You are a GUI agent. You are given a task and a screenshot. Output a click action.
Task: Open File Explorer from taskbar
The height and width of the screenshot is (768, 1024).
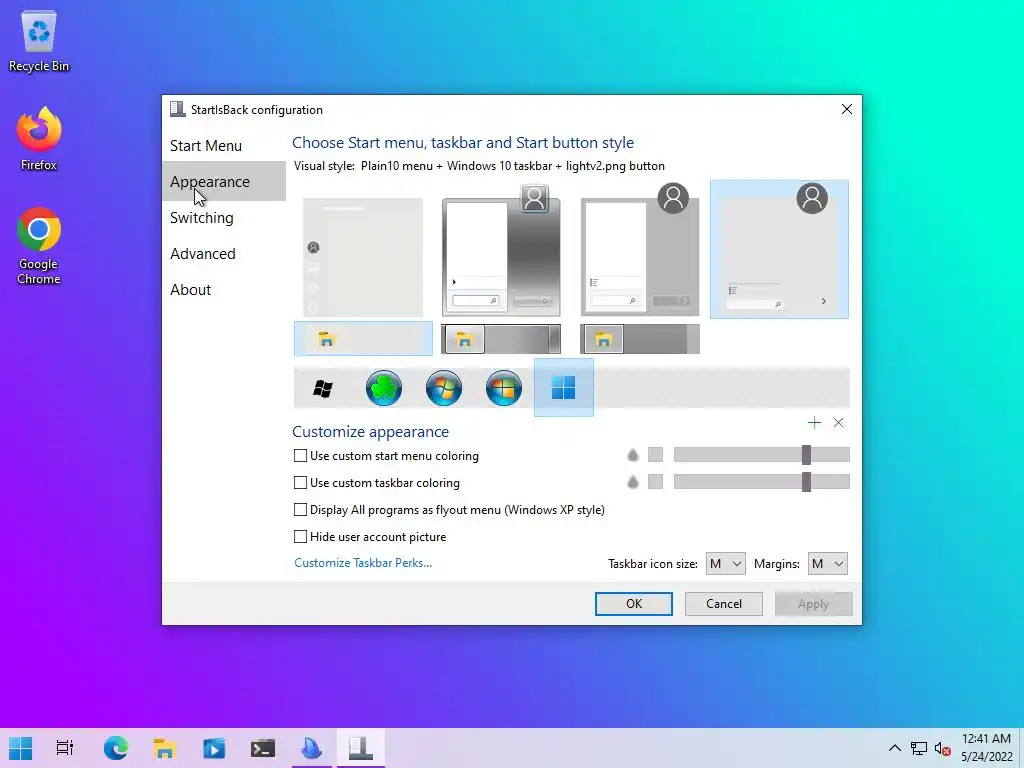165,748
